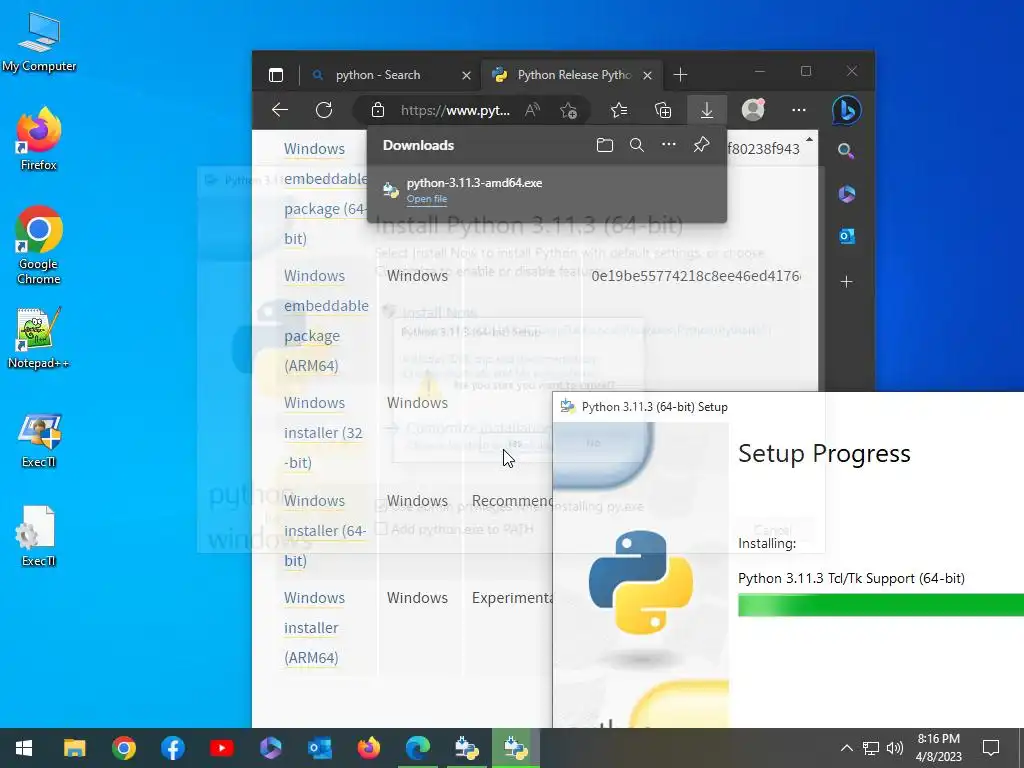The width and height of the screenshot is (1024, 768).
Task: Open network status tray icon
Action: pos(871,748)
